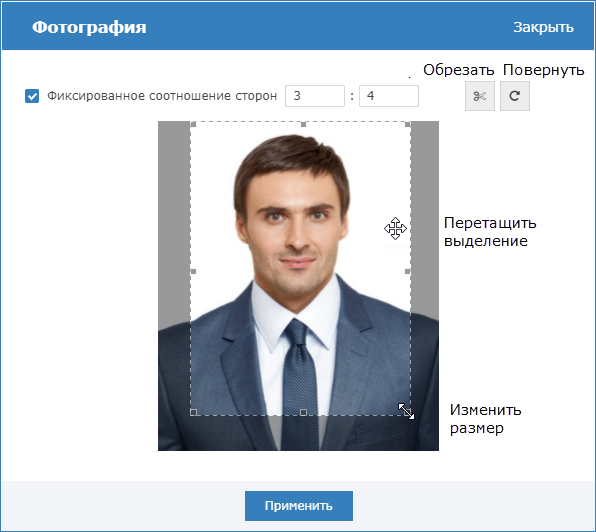Click the scissors crop icon

tap(480, 96)
